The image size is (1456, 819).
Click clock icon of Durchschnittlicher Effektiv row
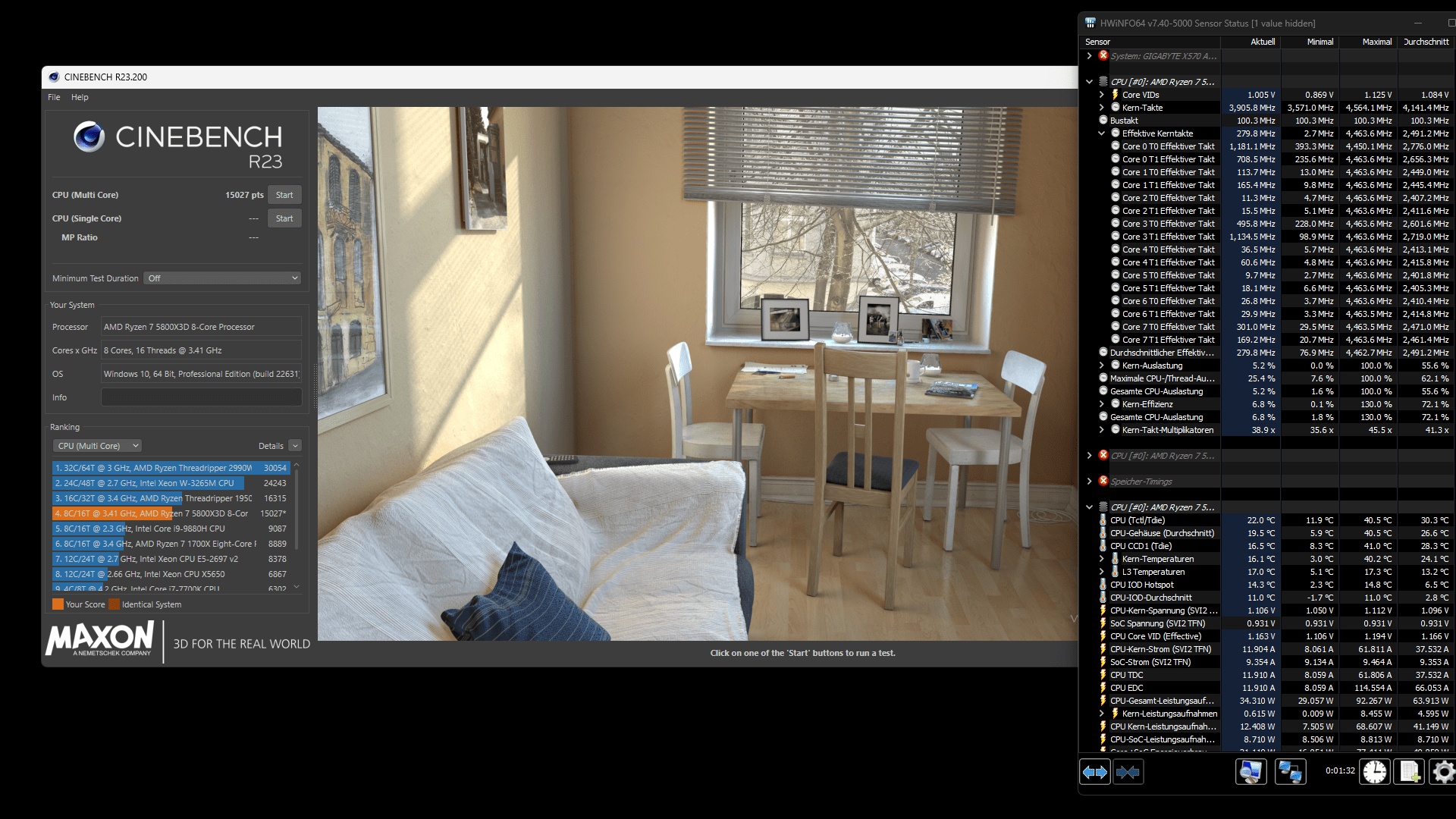1103,352
